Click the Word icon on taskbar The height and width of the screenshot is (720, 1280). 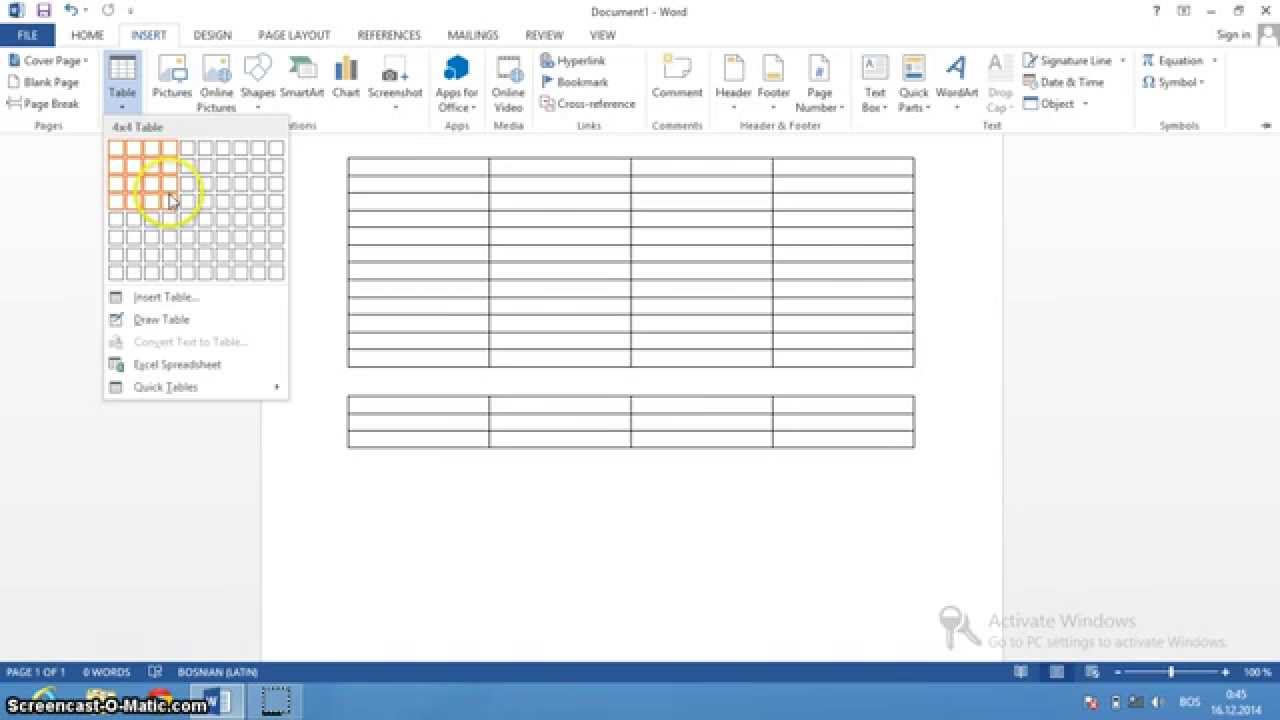216,700
